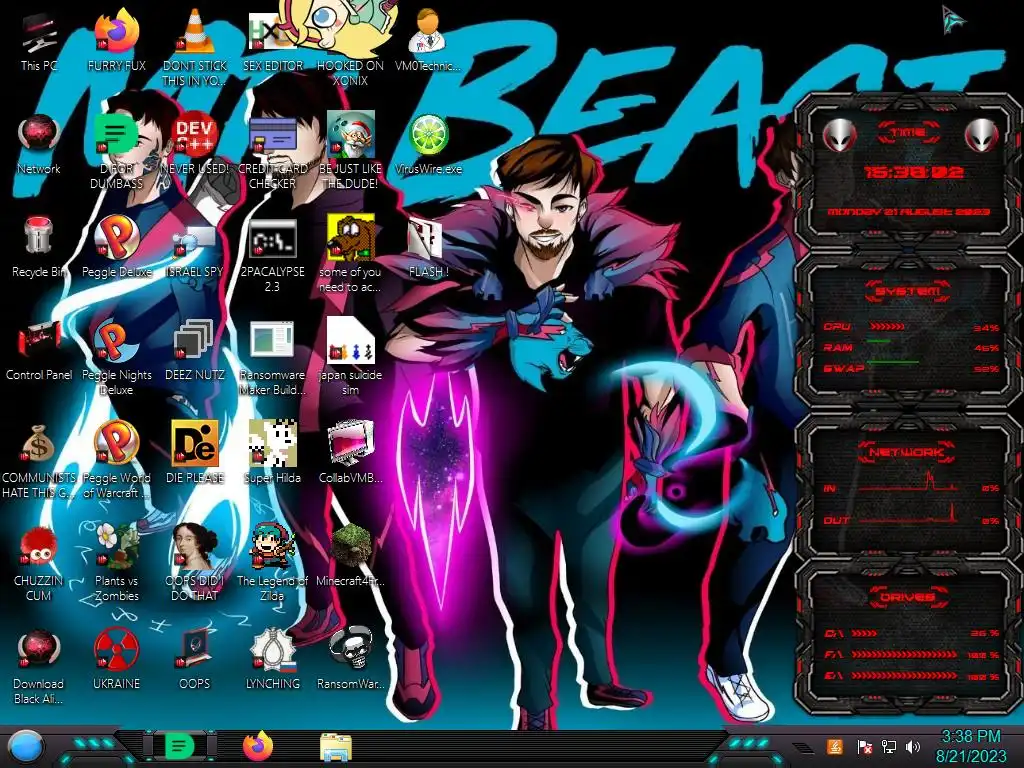1024x768 pixels.
Task: Click the CPU usage meter in widget
Action: [887, 327]
